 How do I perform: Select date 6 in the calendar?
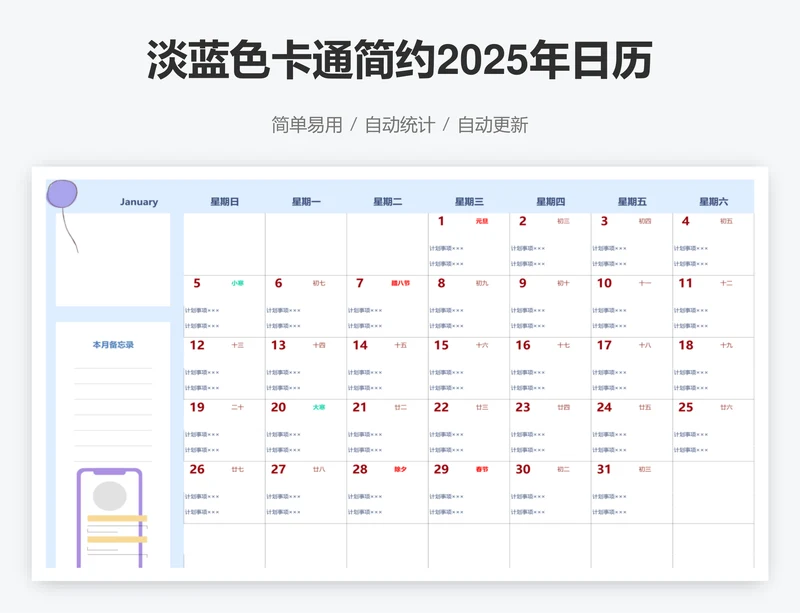coord(278,283)
